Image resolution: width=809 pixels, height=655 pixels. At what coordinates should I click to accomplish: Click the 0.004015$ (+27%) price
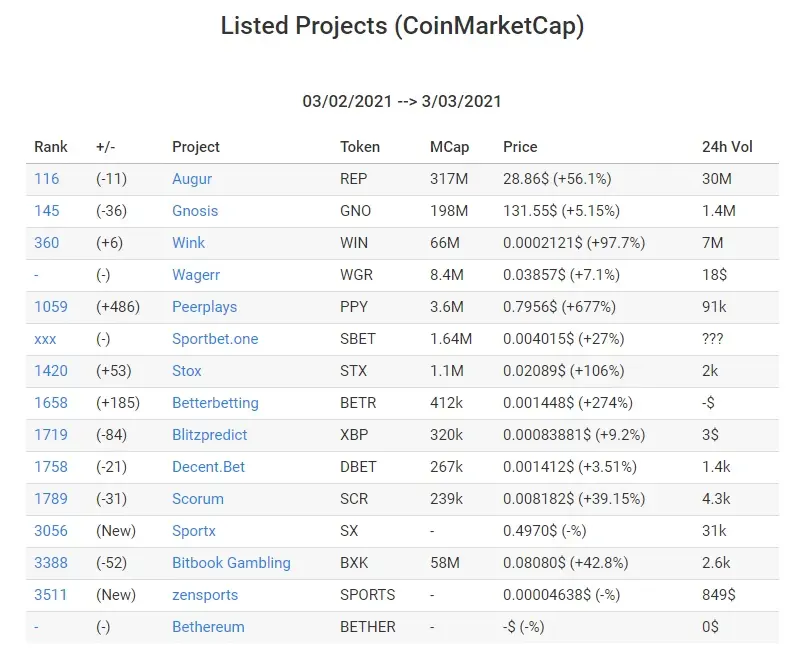point(564,339)
